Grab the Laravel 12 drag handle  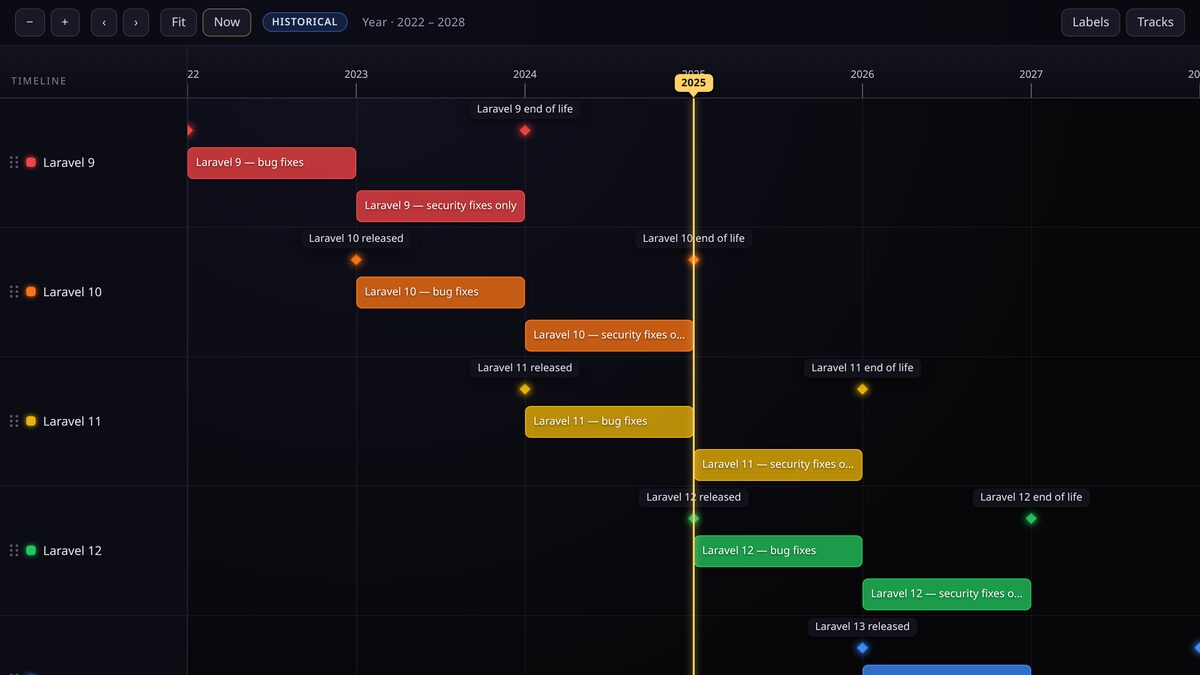click(14, 550)
